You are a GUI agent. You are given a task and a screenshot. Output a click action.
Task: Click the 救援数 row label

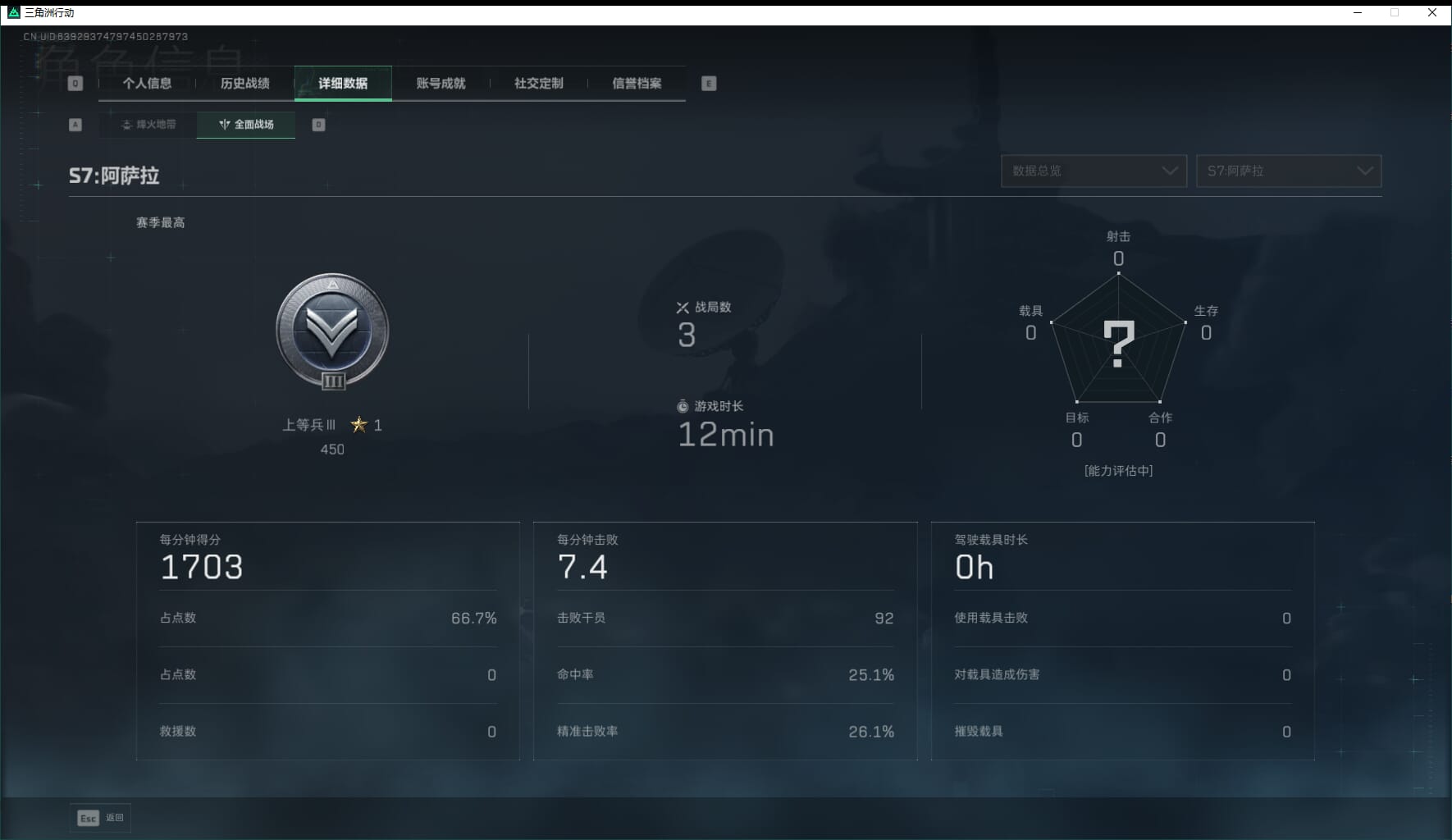tap(178, 732)
